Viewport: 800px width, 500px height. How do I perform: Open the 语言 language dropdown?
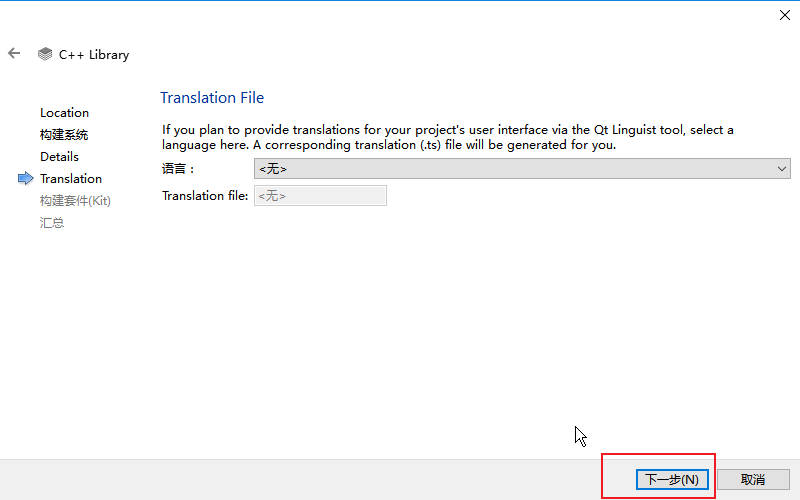522,169
